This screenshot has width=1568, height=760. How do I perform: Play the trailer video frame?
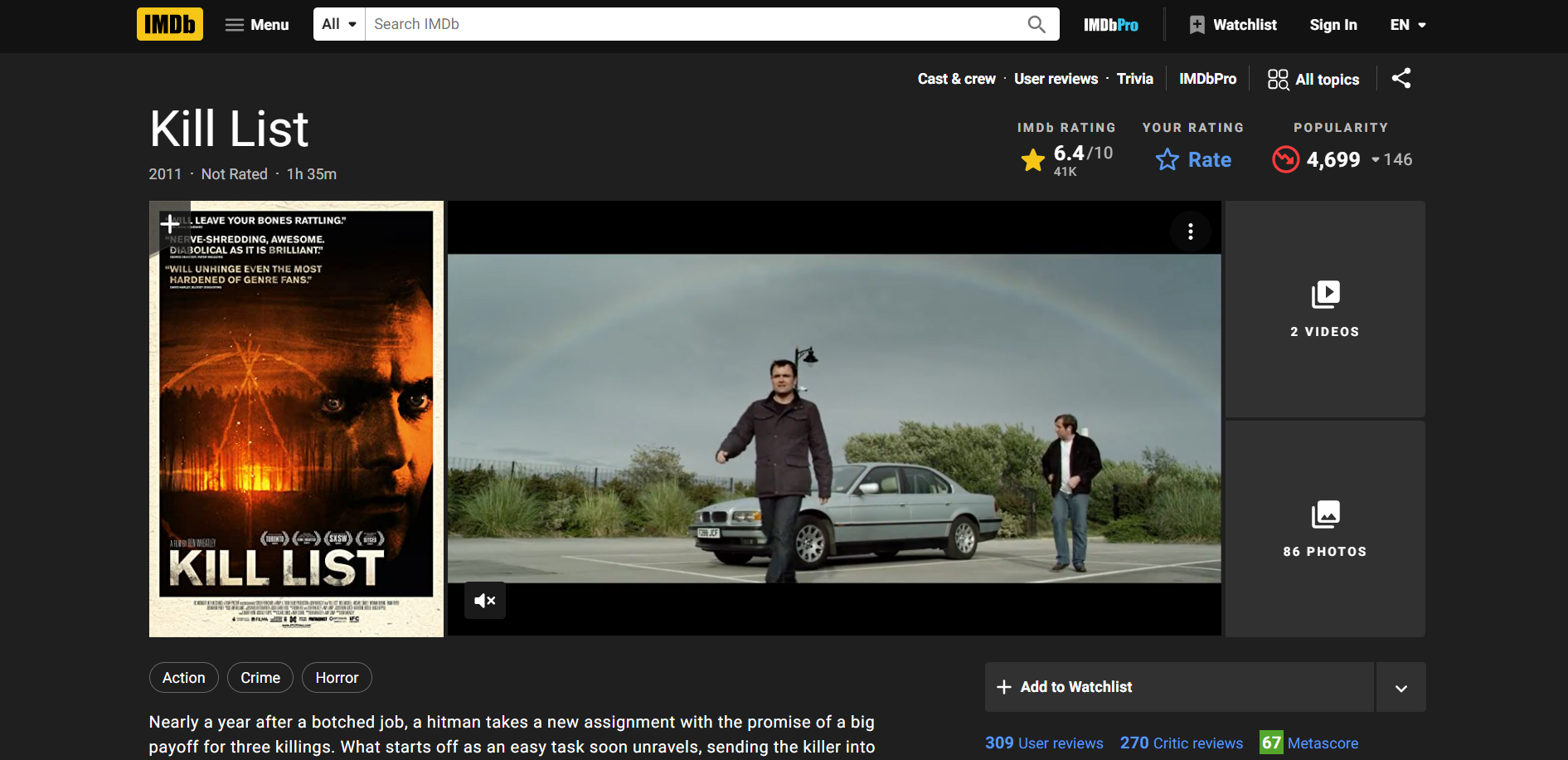(834, 418)
